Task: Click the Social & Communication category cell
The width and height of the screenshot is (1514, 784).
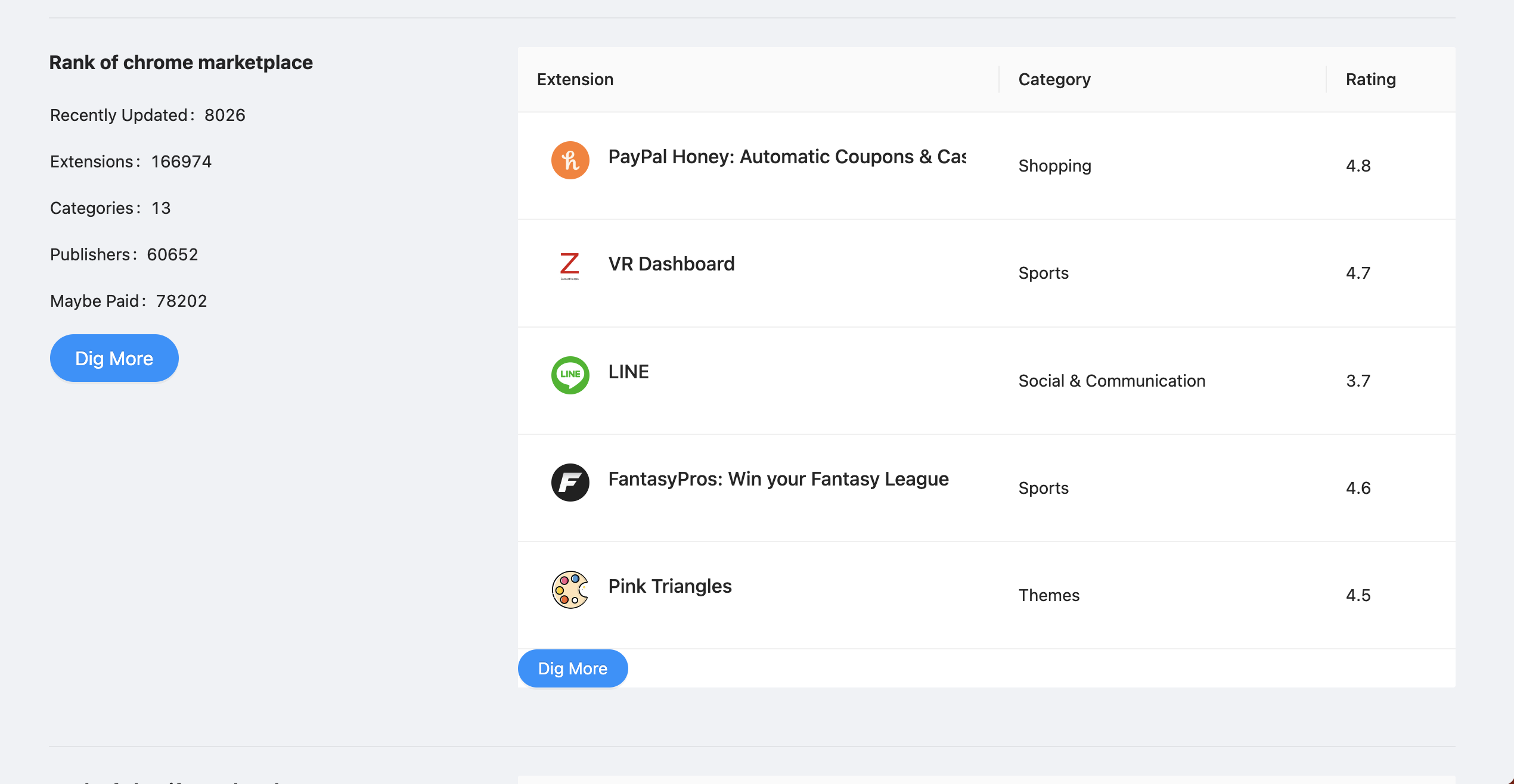Action: 1112,381
